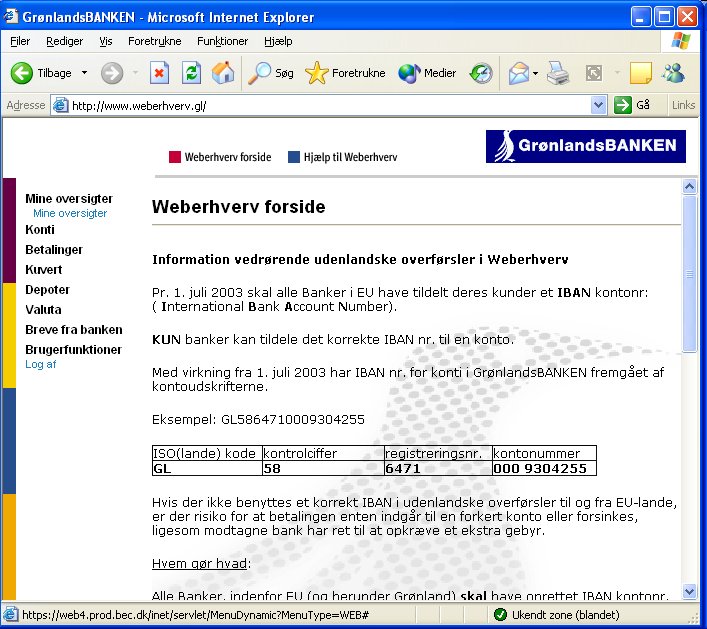Click the Log af link
Screen dimensions: 707x629
tap(41, 364)
